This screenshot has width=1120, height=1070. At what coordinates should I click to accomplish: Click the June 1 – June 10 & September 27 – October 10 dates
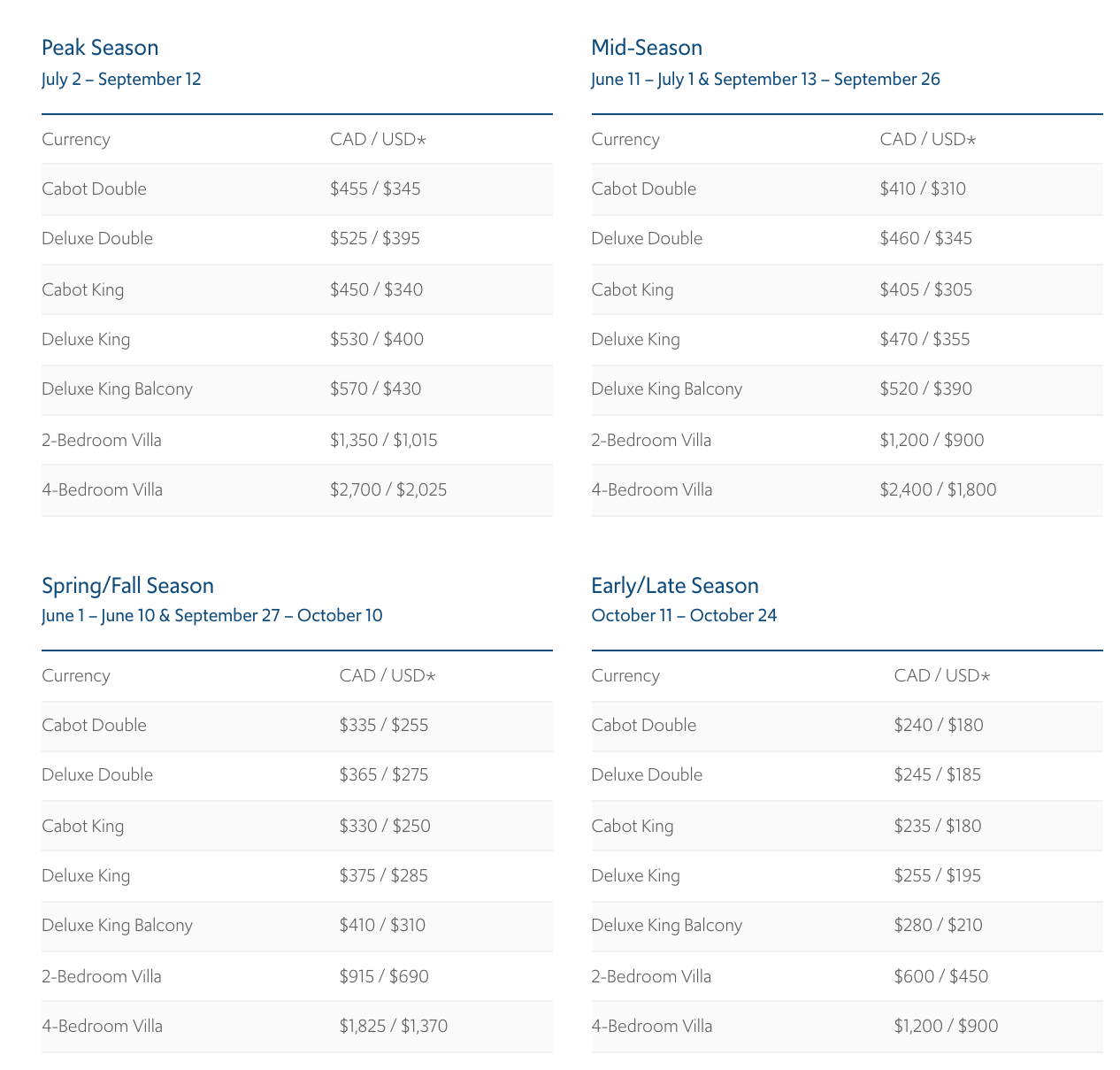pyautogui.click(x=212, y=616)
